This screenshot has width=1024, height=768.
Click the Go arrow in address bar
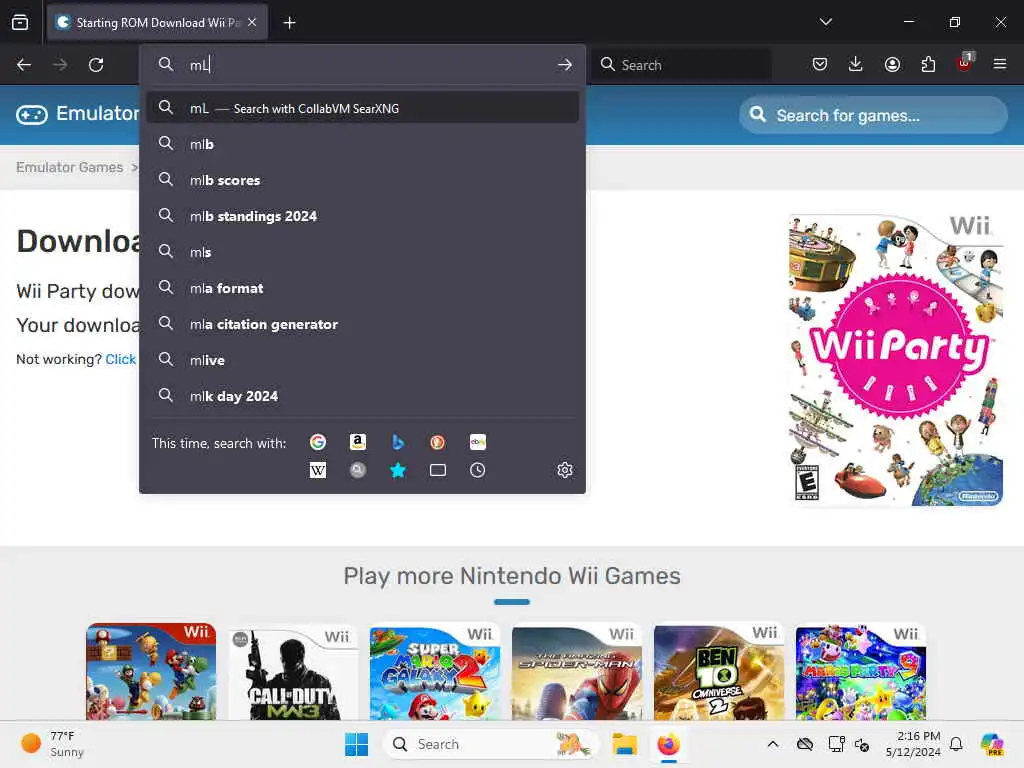tap(565, 65)
